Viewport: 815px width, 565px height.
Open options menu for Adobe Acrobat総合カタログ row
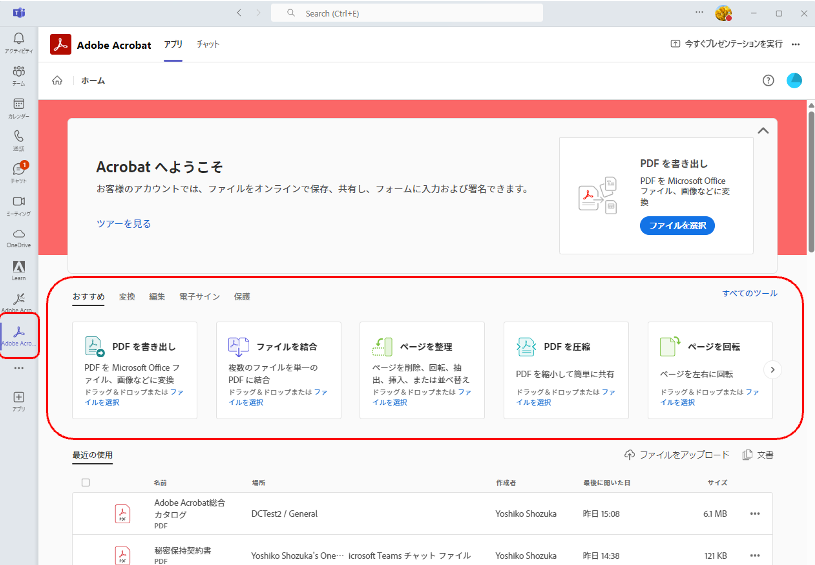(755, 514)
